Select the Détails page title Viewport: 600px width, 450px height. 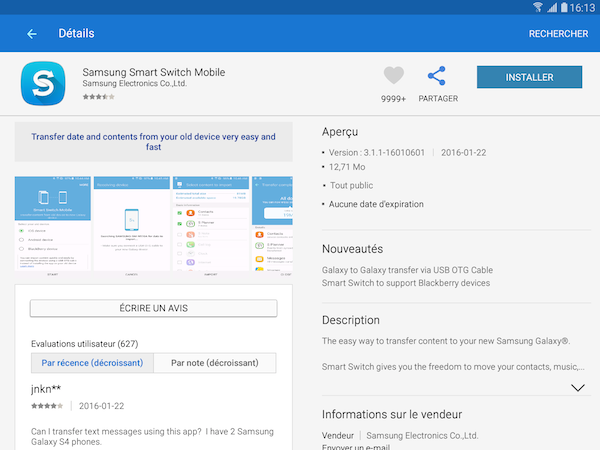pyautogui.click(x=77, y=34)
